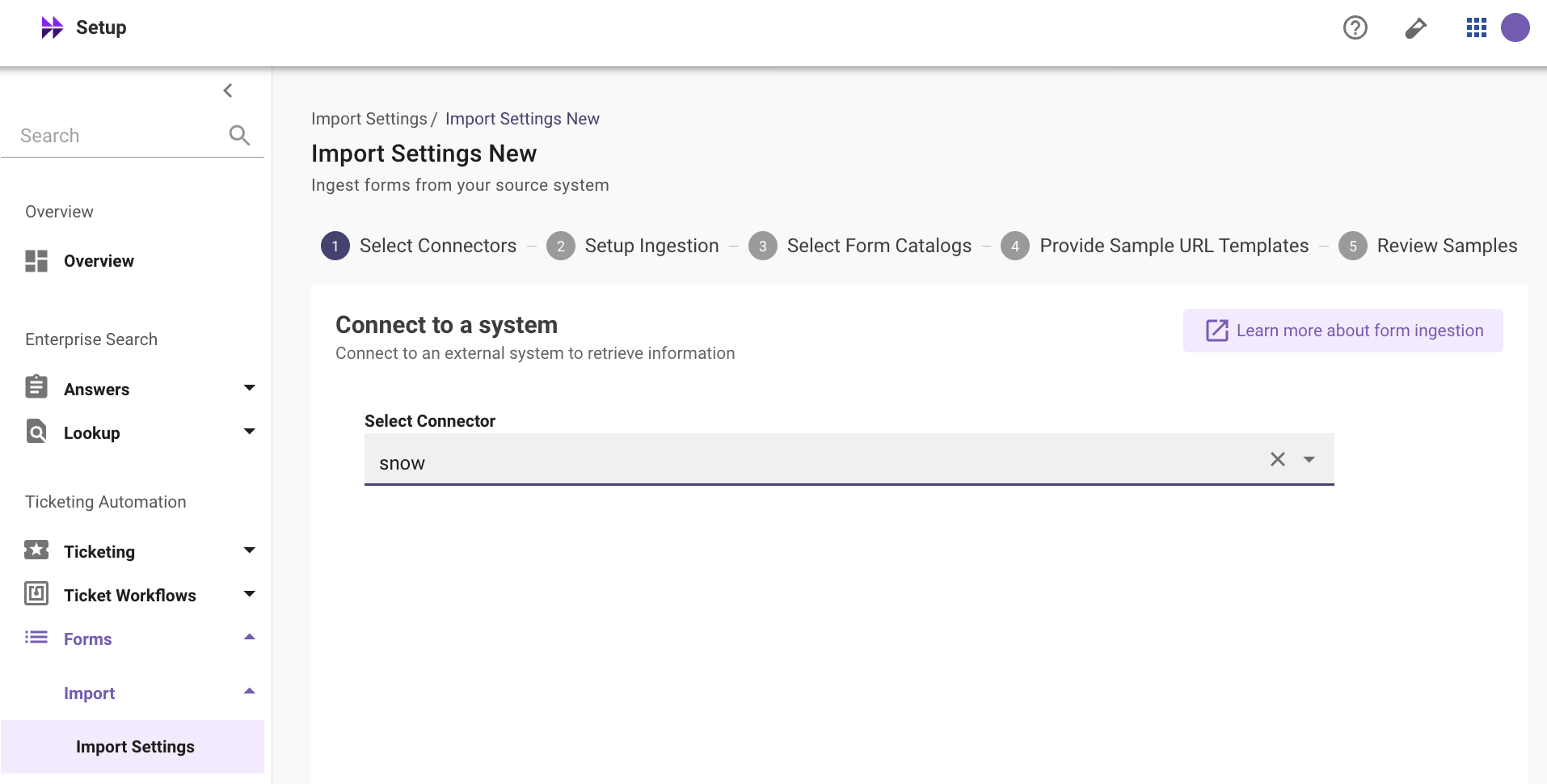This screenshot has width=1547, height=784.
Task: Click the sidebar search magnifier icon
Action: pyautogui.click(x=239, y=135)
